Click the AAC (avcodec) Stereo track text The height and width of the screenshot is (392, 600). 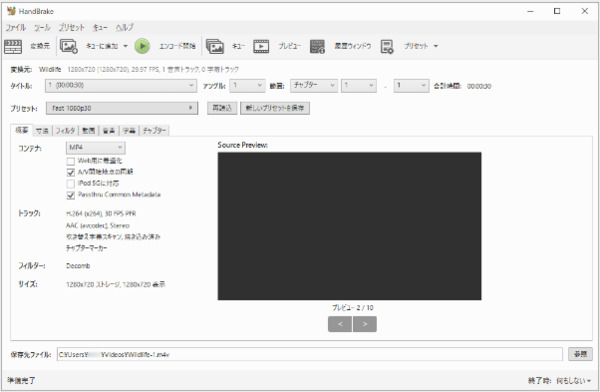click(98, 225)
